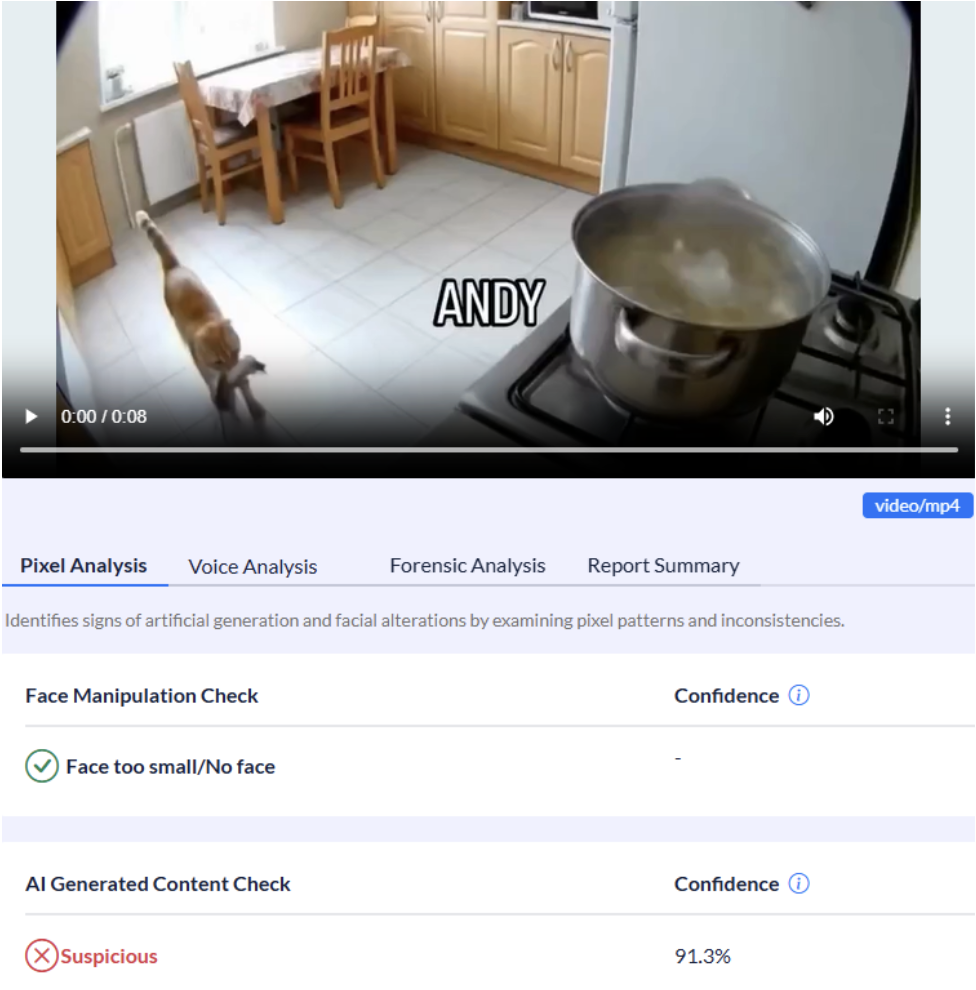Screen dimensions: 976x990
Task: Show Face Manipulation Check confidence info icon
Action: pyautogui.click(x=799, y=695)
